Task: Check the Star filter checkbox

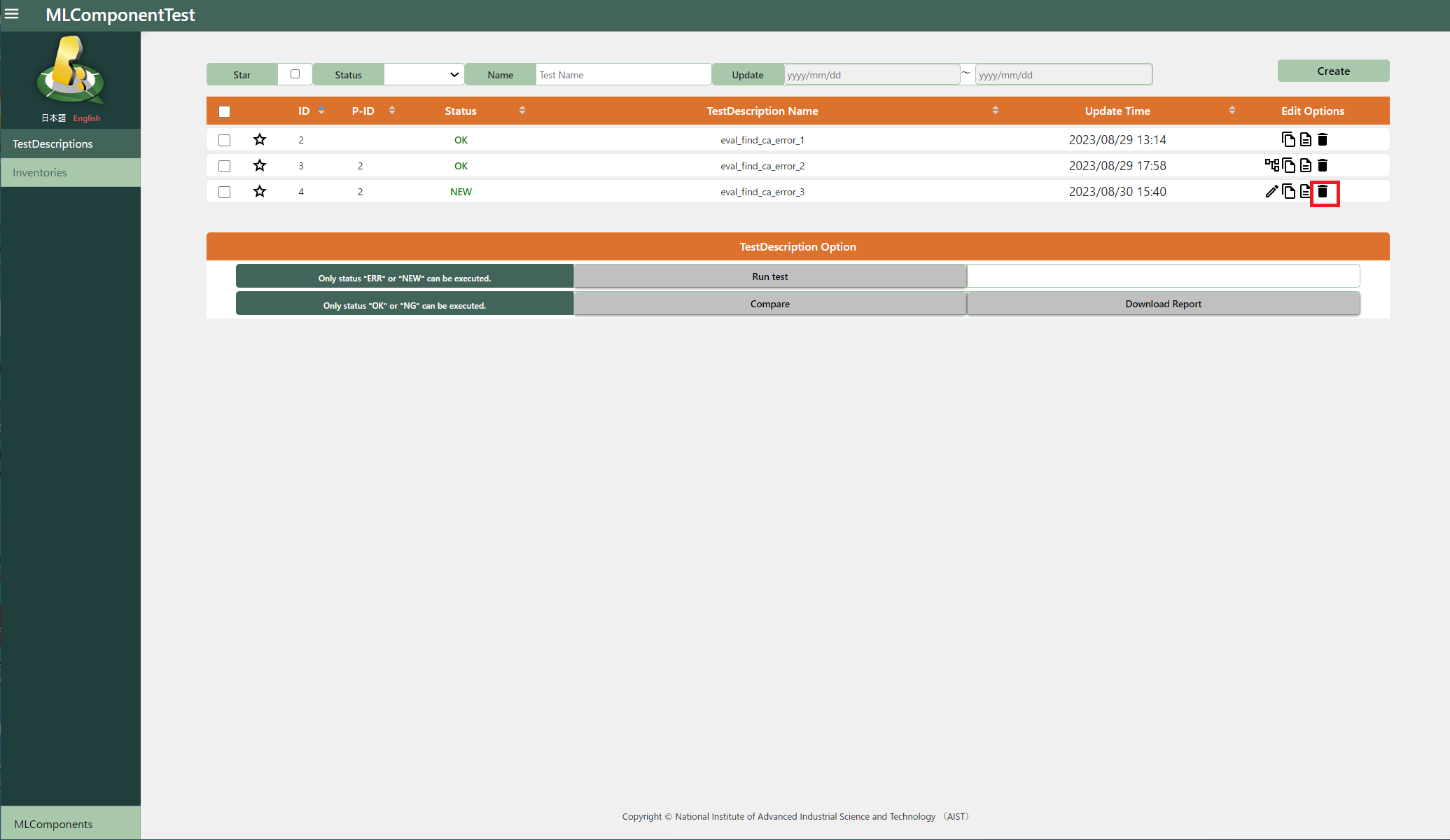Action: pos(295,74)
